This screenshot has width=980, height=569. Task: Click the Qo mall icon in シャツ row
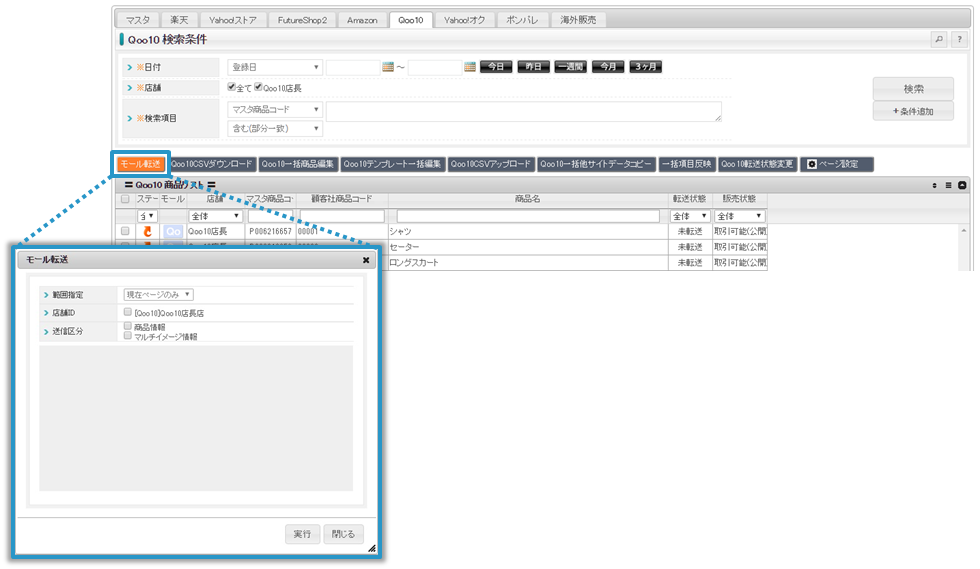coord(173,231)
